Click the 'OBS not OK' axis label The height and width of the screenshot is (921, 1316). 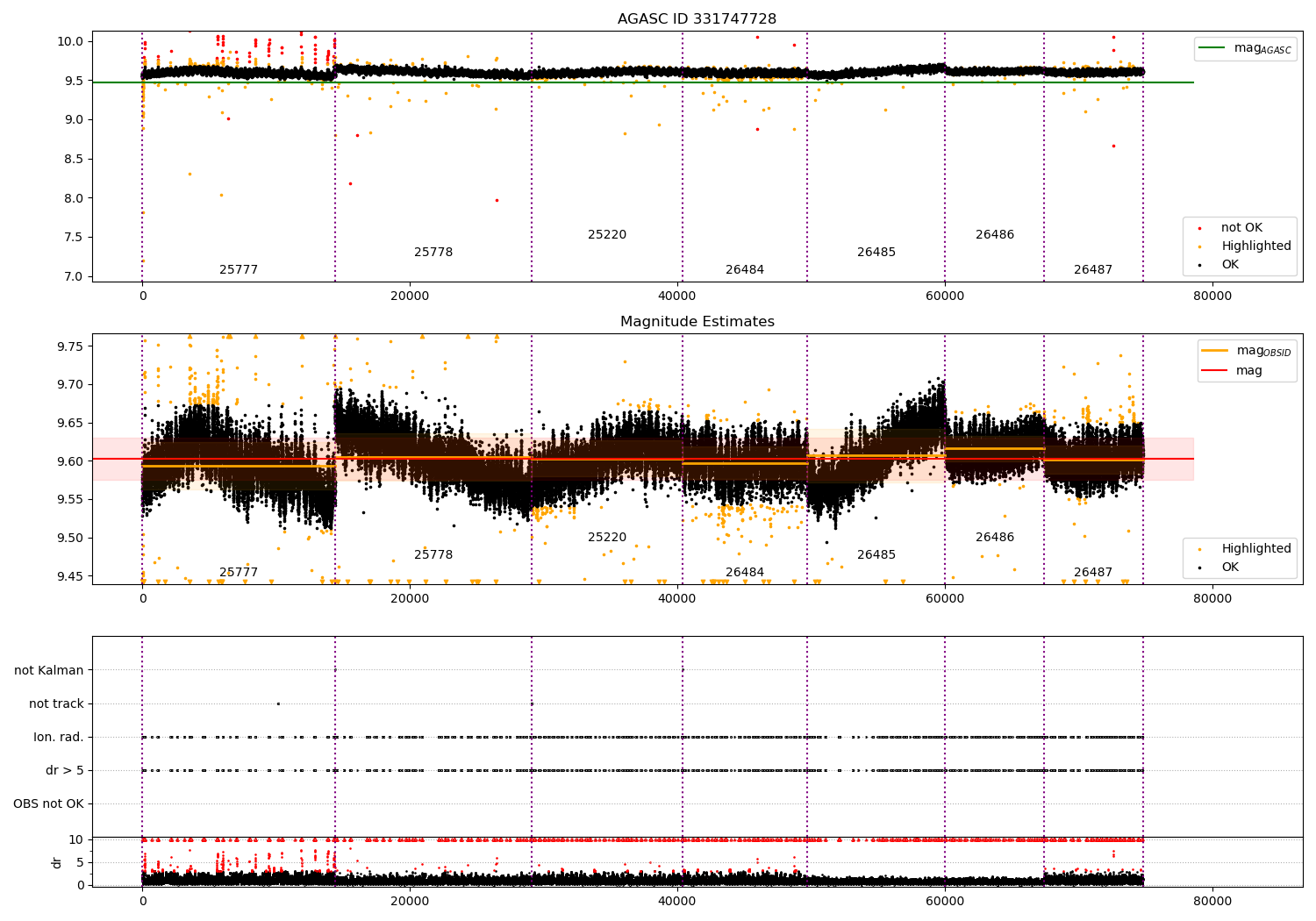48,803
